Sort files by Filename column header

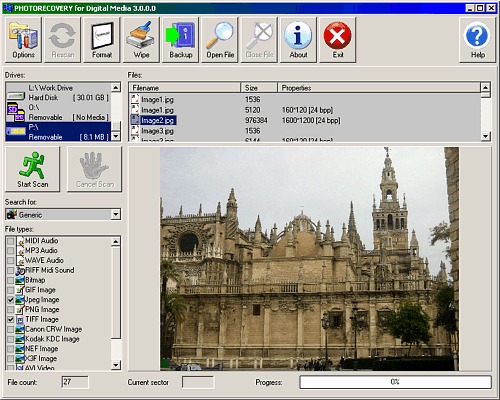click(x=185, y=88)
